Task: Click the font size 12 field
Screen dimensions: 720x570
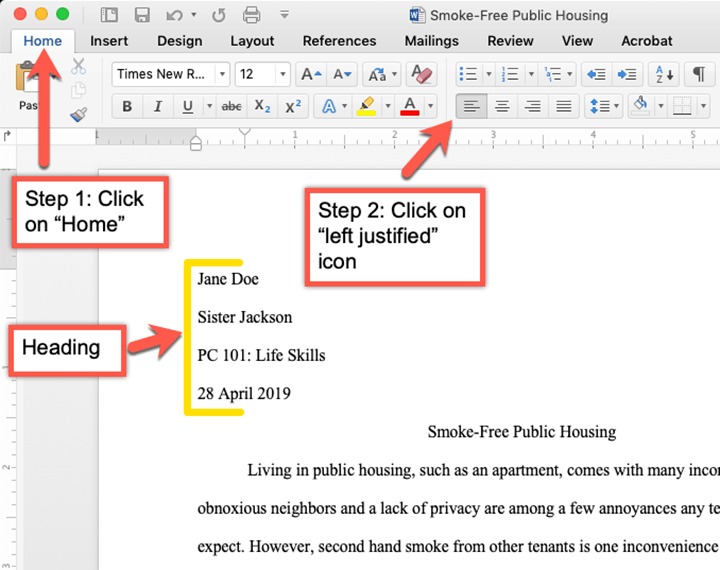Action: tap(255, 74)
